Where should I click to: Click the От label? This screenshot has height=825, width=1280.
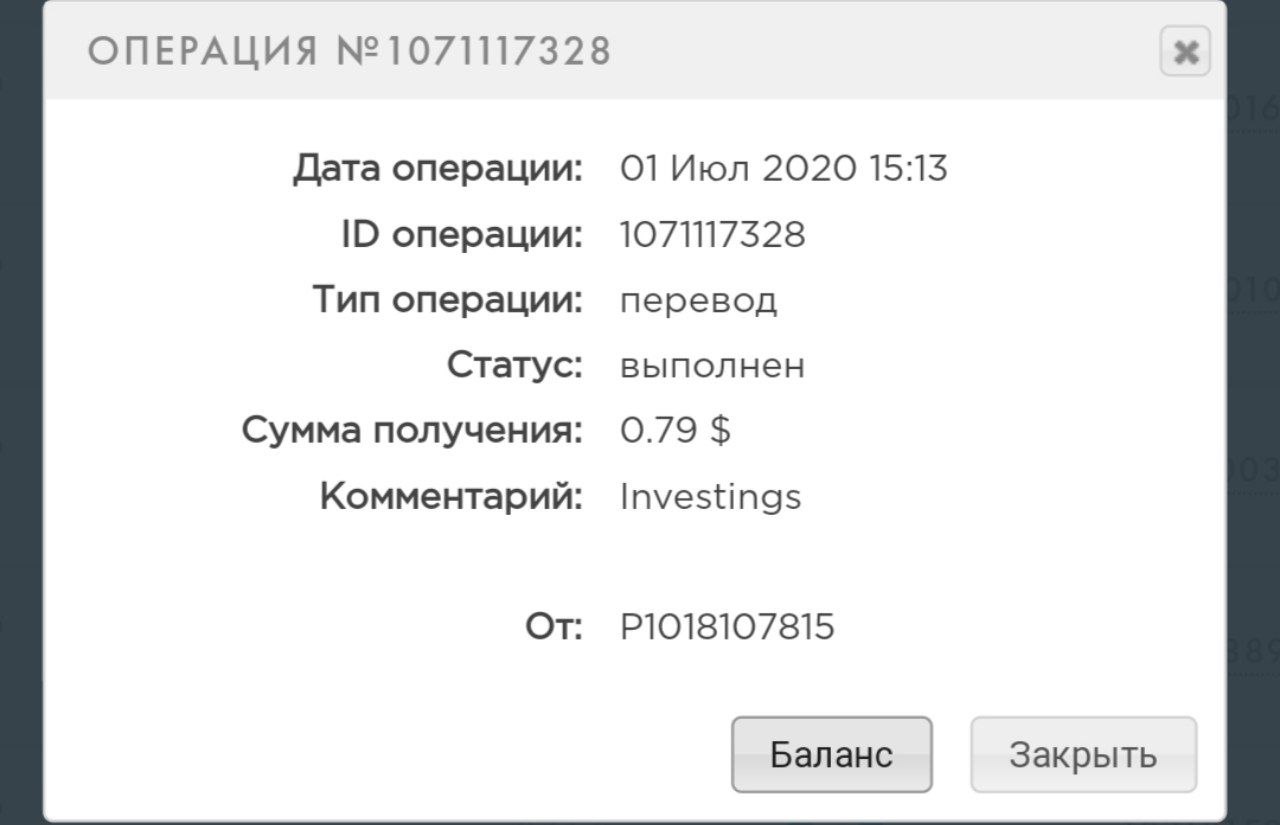coord(553,627)
